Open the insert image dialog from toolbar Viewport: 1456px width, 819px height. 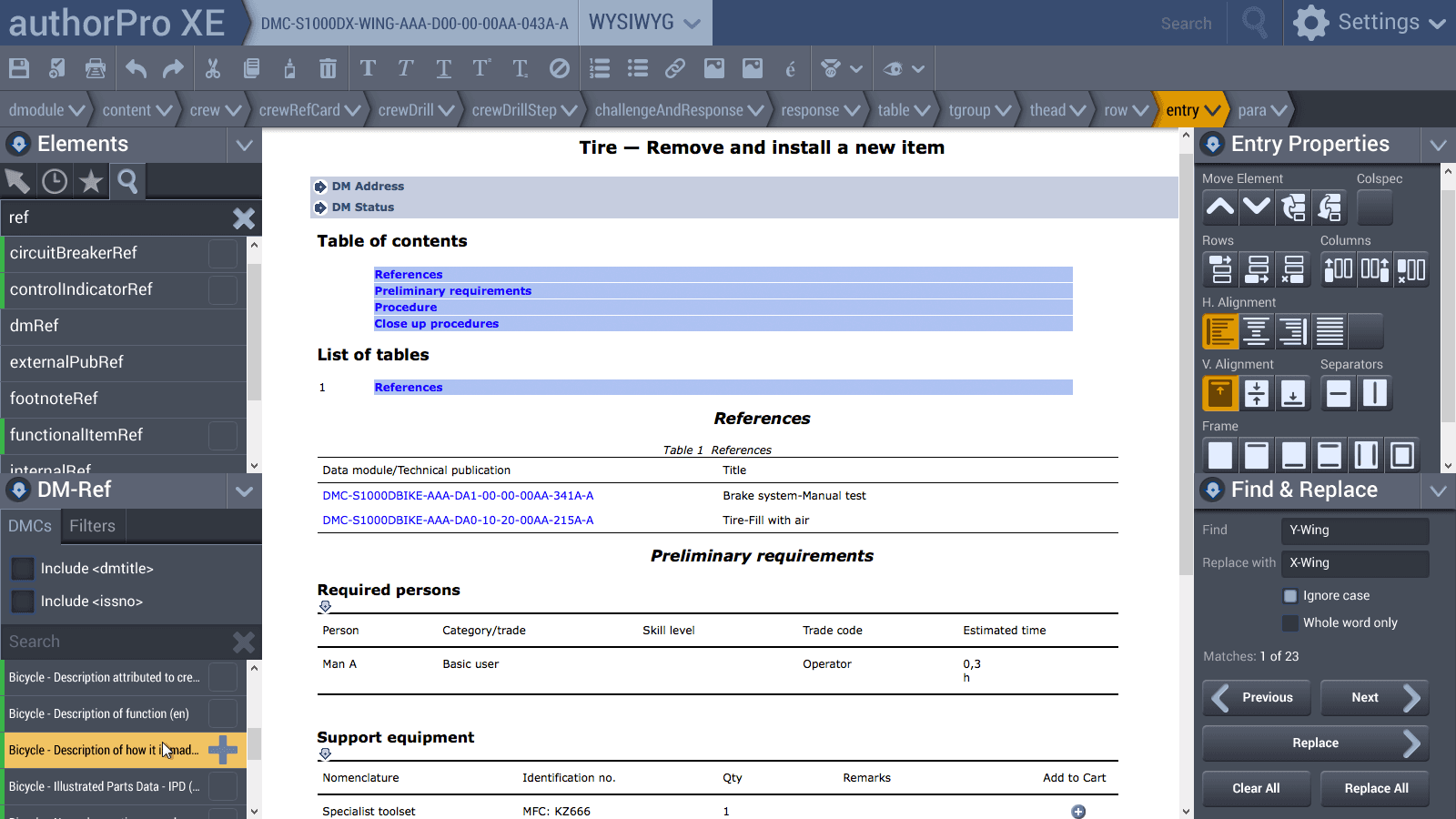coord(713,68)
